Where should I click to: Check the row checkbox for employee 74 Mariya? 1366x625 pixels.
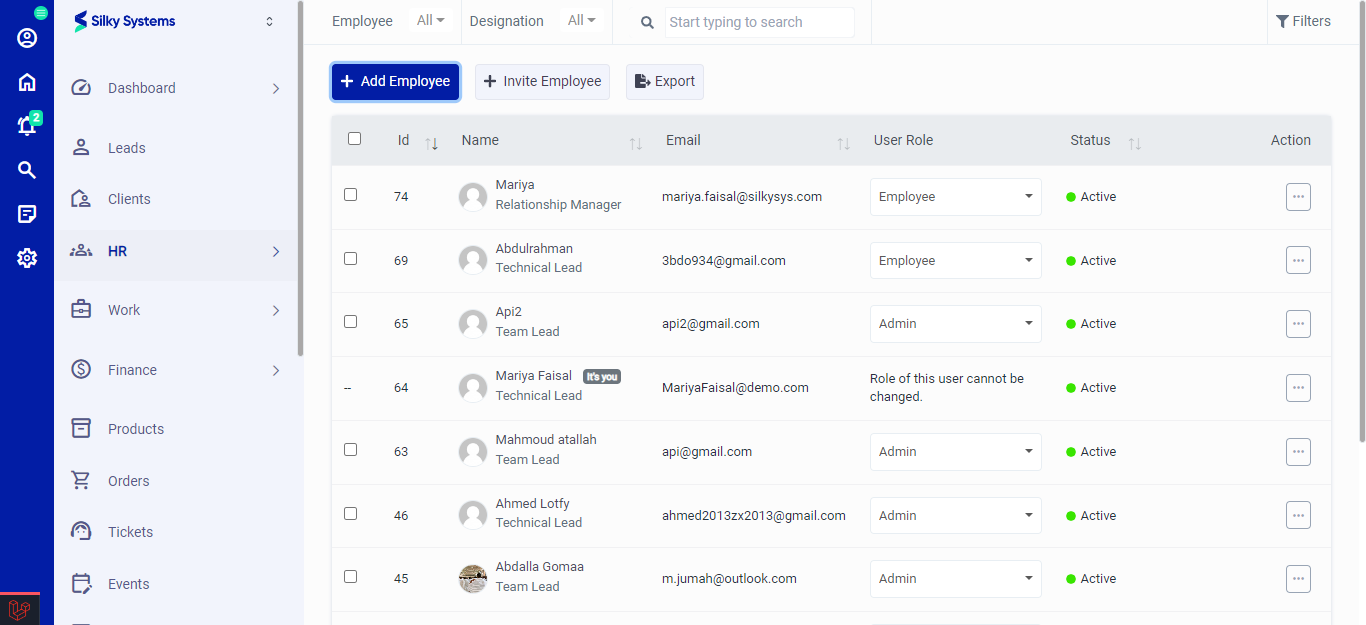(350, 194)
